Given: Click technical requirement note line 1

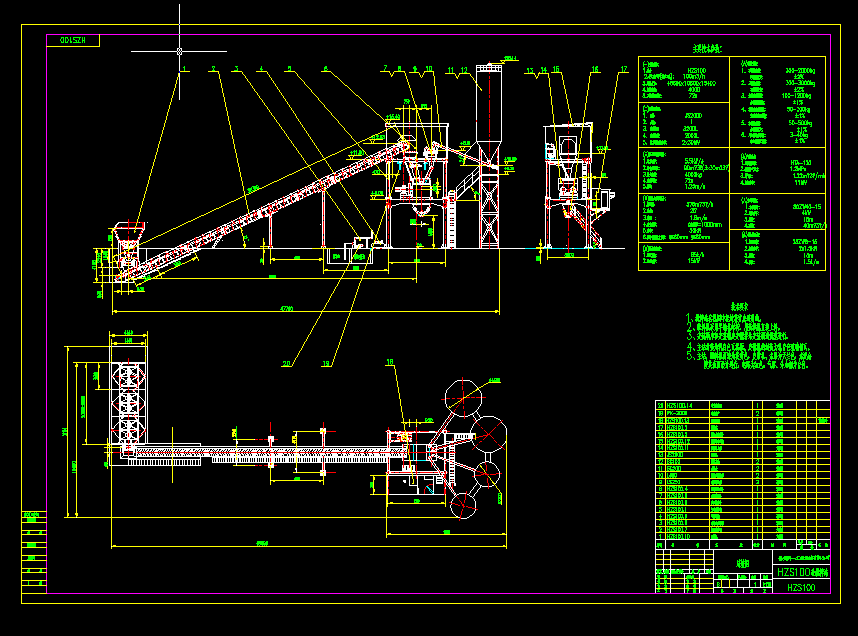Looking at the screenshot, I should [723, 318].
